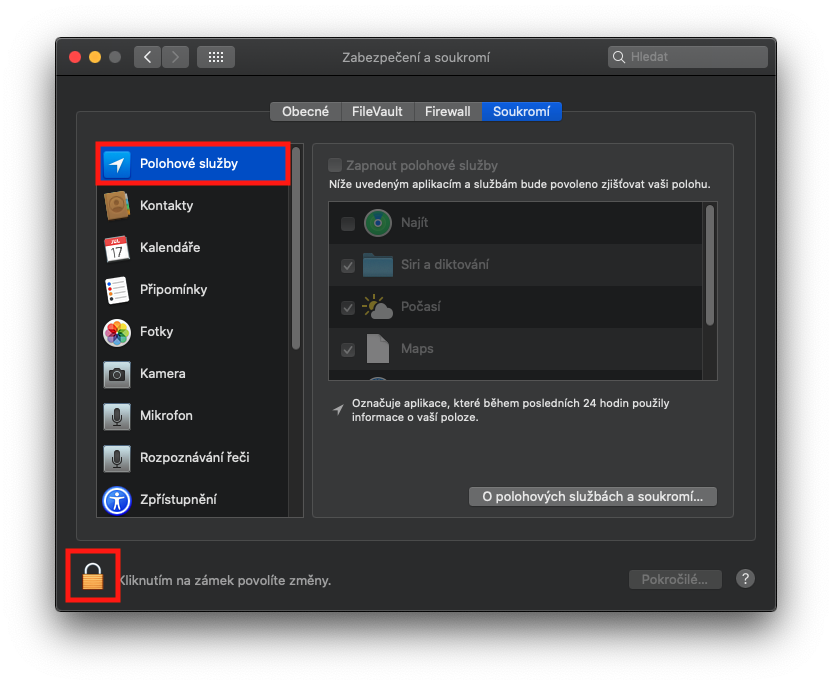This screenshot has width=832, height=685.
Task: Show all preferences grid button
Action: (216, 57)
